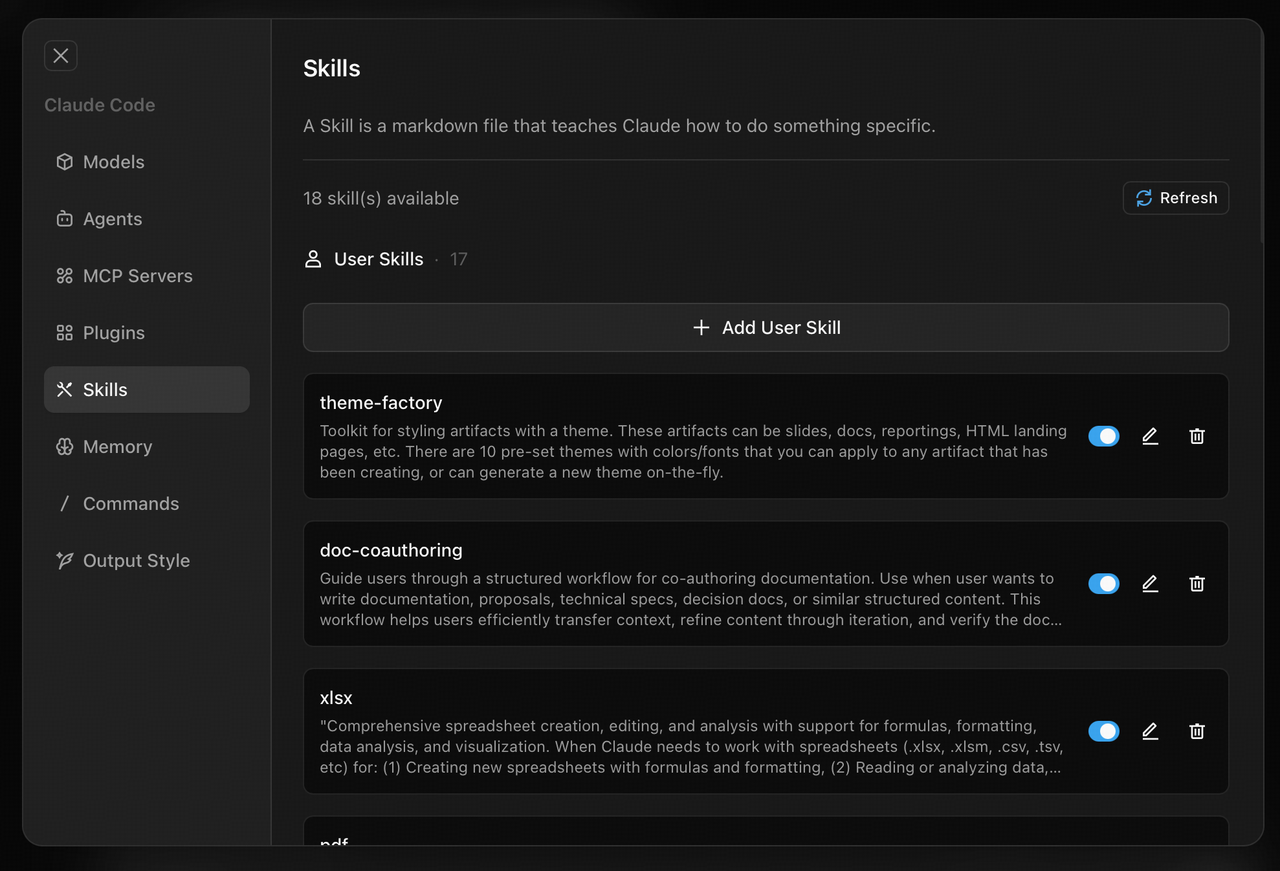
Task: Click the MCP Servers grid icon
Action: pyautogui.click(x=64, y=275)
